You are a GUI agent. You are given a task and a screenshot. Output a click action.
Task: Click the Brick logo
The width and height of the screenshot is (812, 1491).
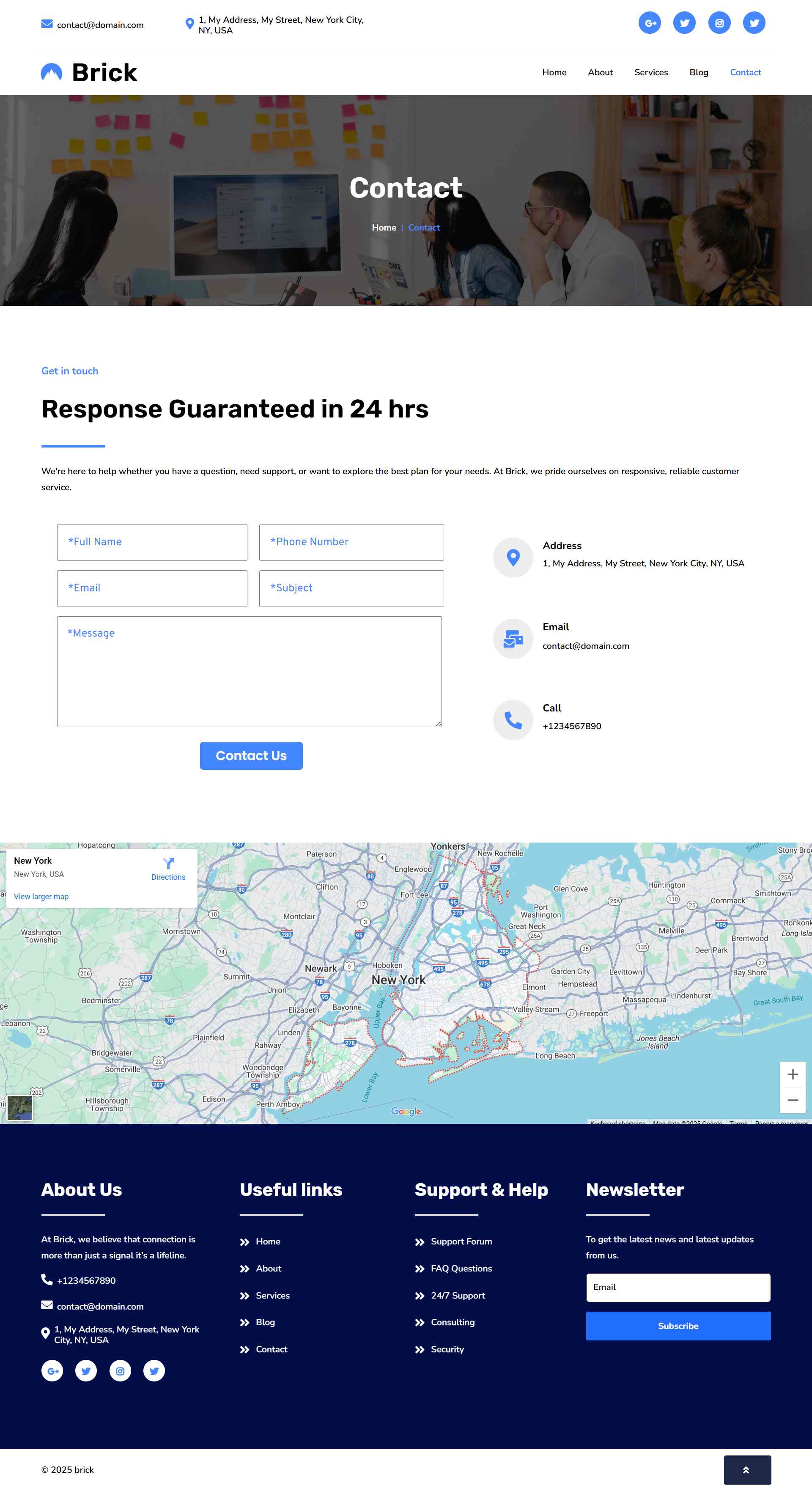(89, 73)
